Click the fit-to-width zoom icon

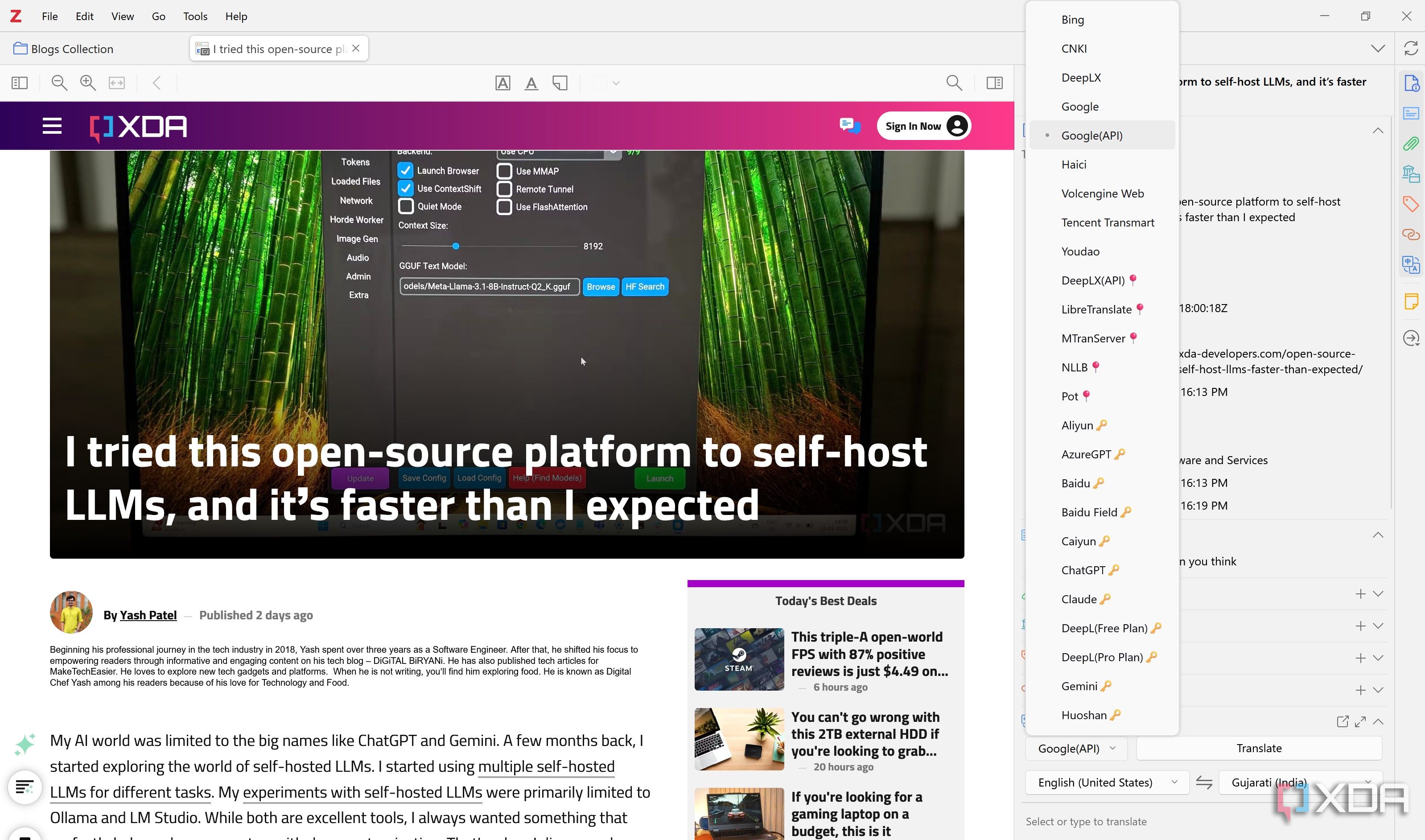click(x=116, y=82)
